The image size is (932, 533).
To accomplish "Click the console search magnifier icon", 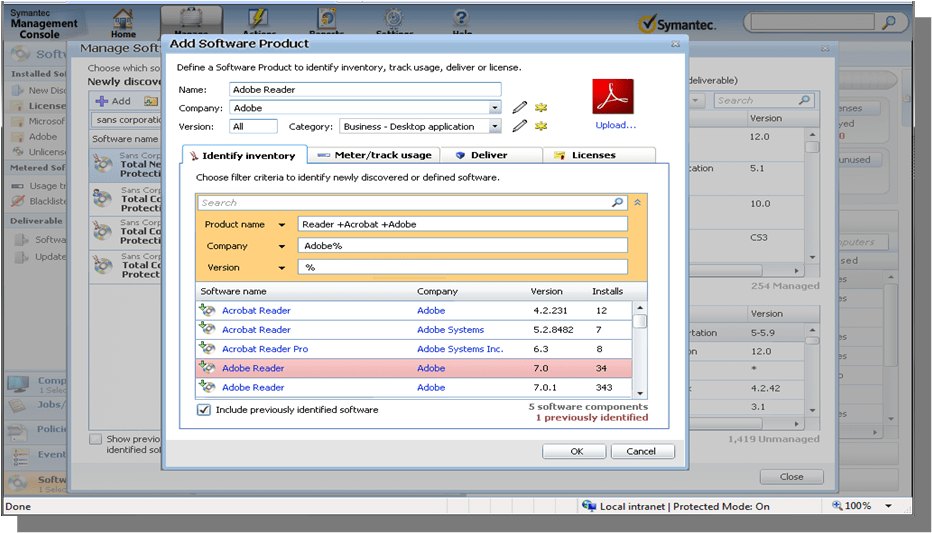I will (x=889, y=23).
